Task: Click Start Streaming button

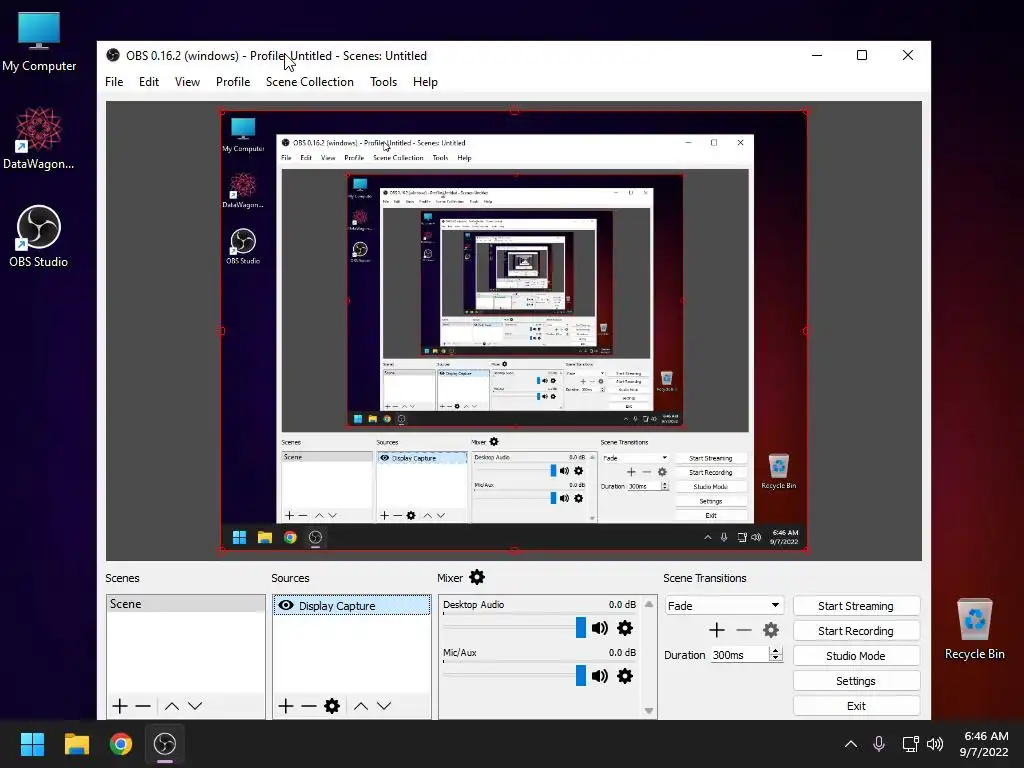Action: point(856,606)
